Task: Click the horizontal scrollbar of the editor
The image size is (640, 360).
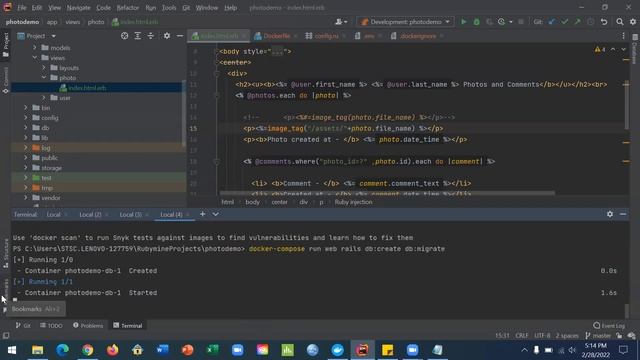Action: tap(387, 193)
